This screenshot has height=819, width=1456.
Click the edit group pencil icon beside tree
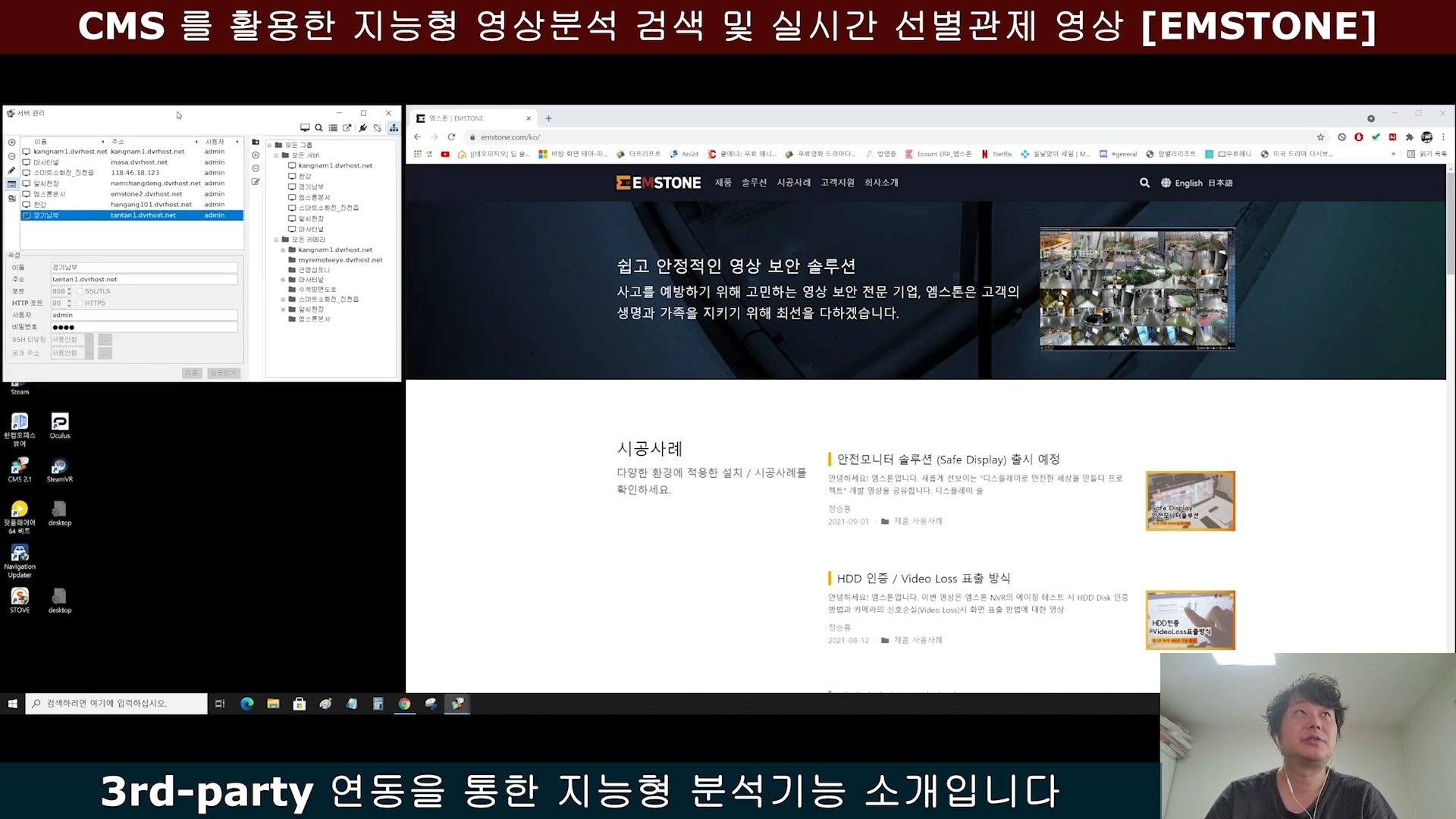[x=256, y=182]
